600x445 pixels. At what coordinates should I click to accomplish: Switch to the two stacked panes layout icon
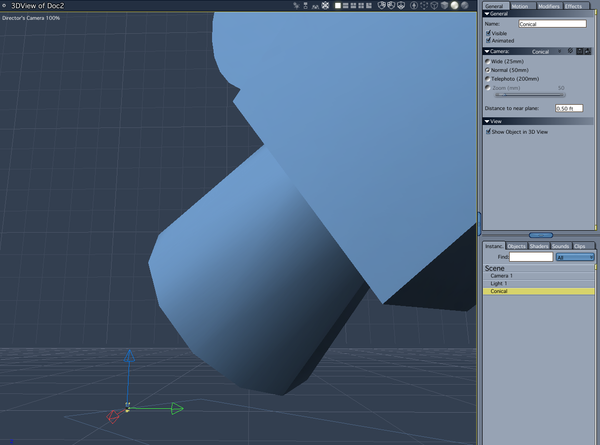pos(346,5)
